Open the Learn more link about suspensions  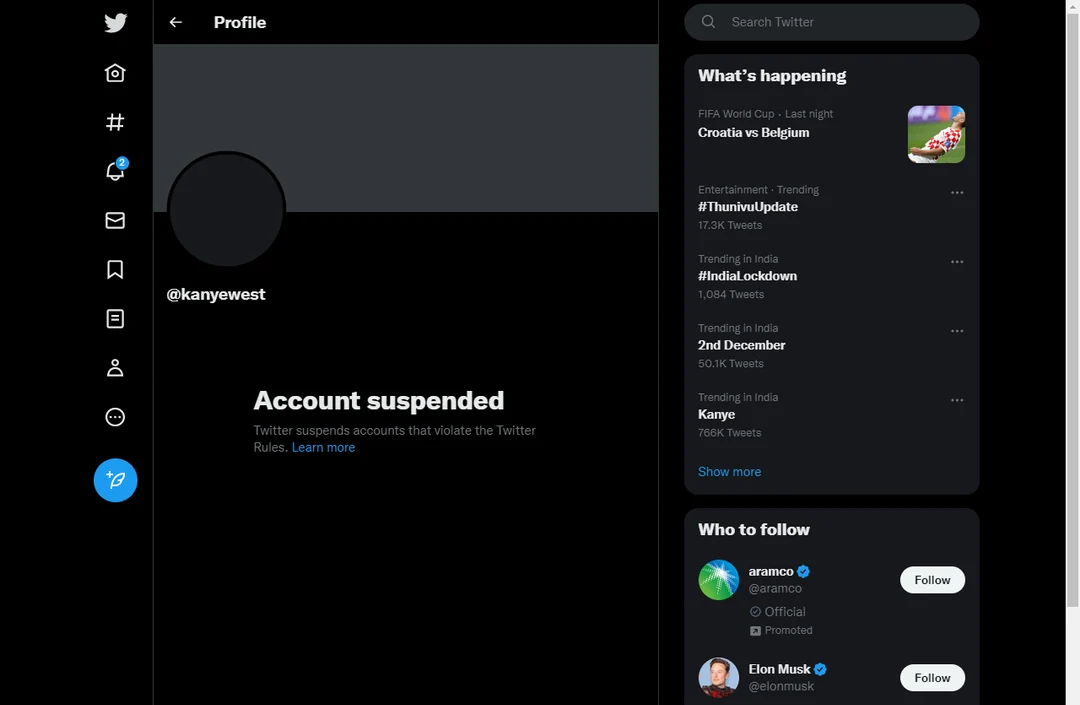coord(323,447)
